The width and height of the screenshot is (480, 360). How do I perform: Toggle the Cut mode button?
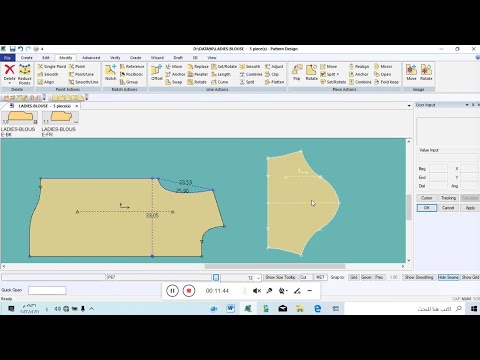[x=306, y=277]
